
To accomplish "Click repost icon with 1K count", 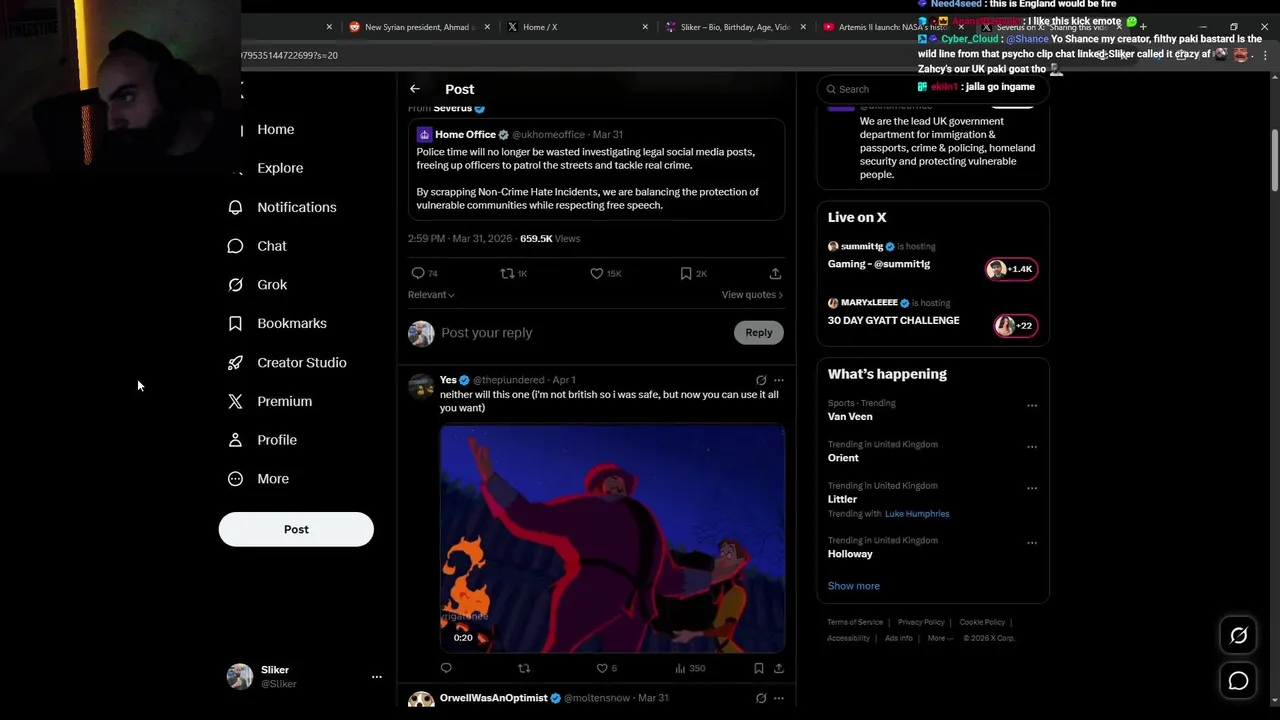I will (507, 273).
